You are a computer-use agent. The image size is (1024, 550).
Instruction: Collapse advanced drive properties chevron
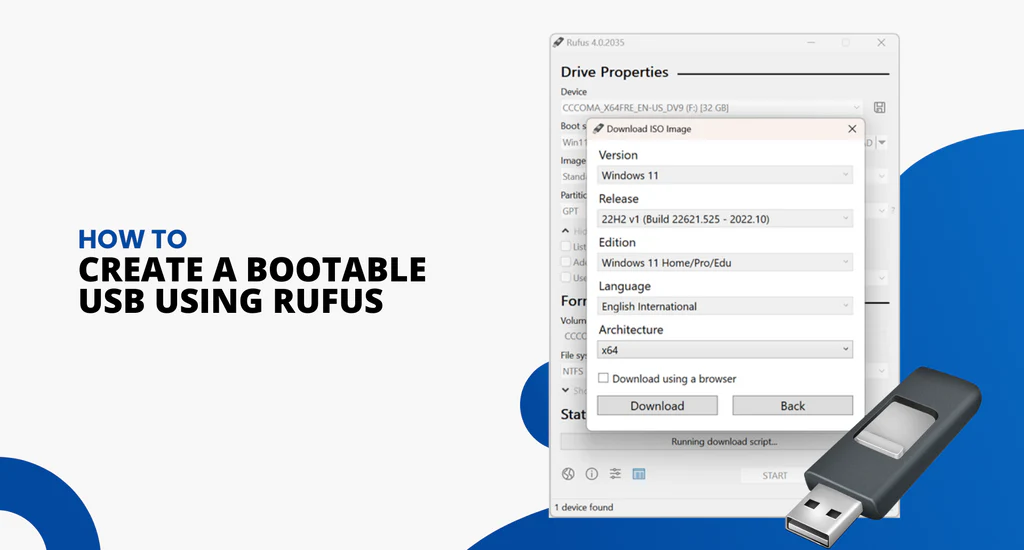(565, 231)
